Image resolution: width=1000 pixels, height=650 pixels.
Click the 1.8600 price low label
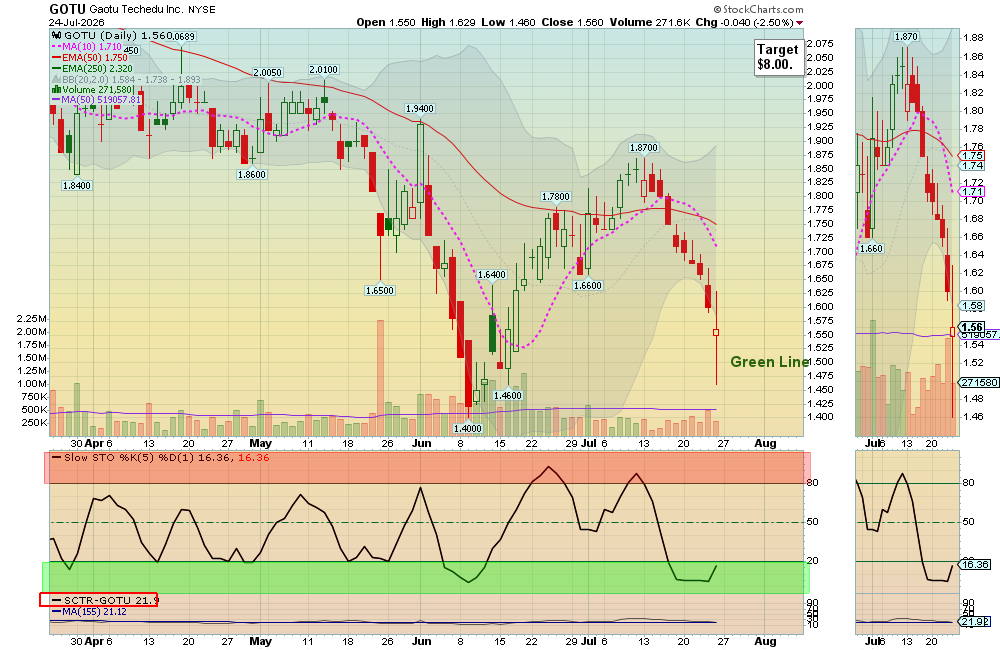tap(251, 175)
